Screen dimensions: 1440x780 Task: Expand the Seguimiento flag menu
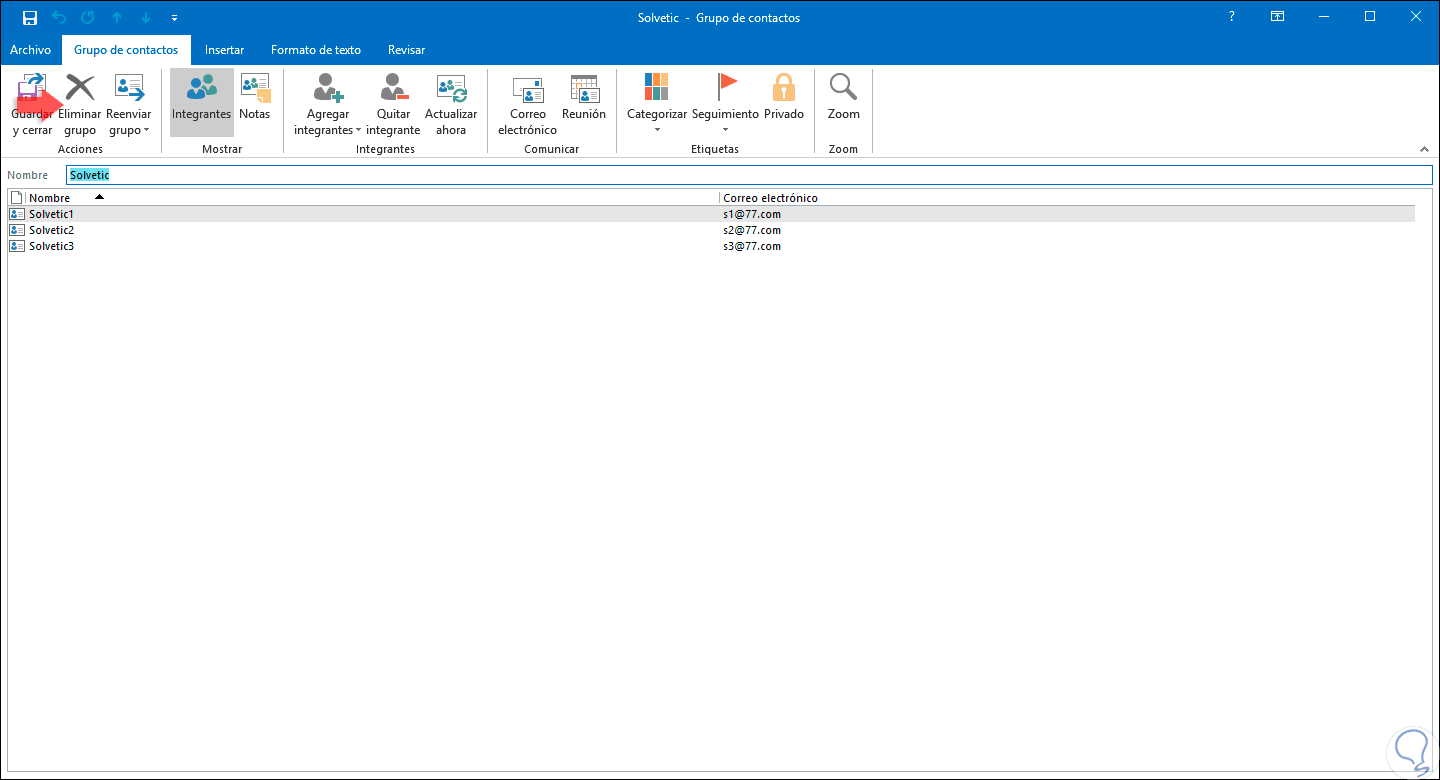coord(725,104)
